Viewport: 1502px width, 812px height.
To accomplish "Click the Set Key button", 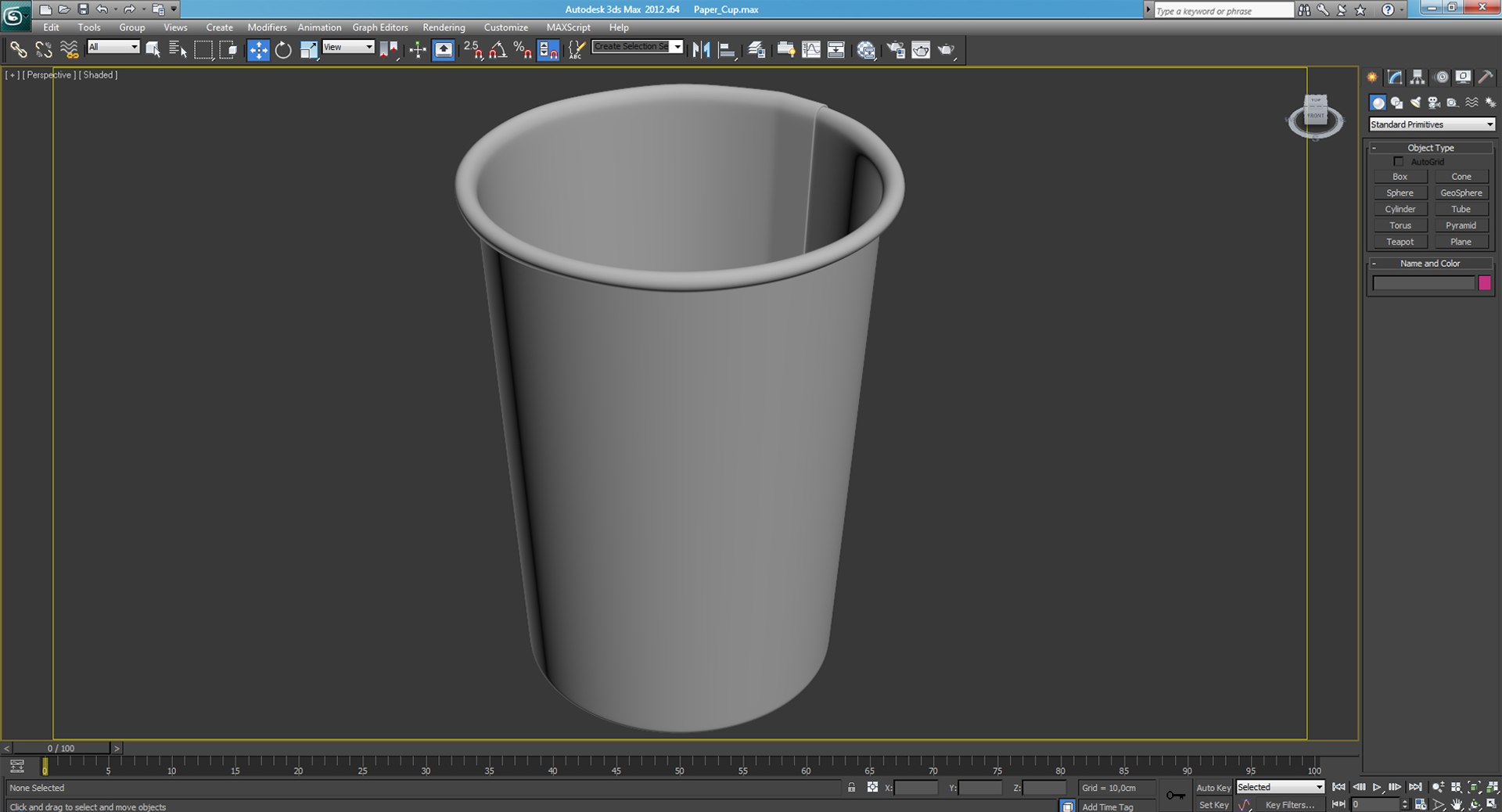I will (1213, 805).
